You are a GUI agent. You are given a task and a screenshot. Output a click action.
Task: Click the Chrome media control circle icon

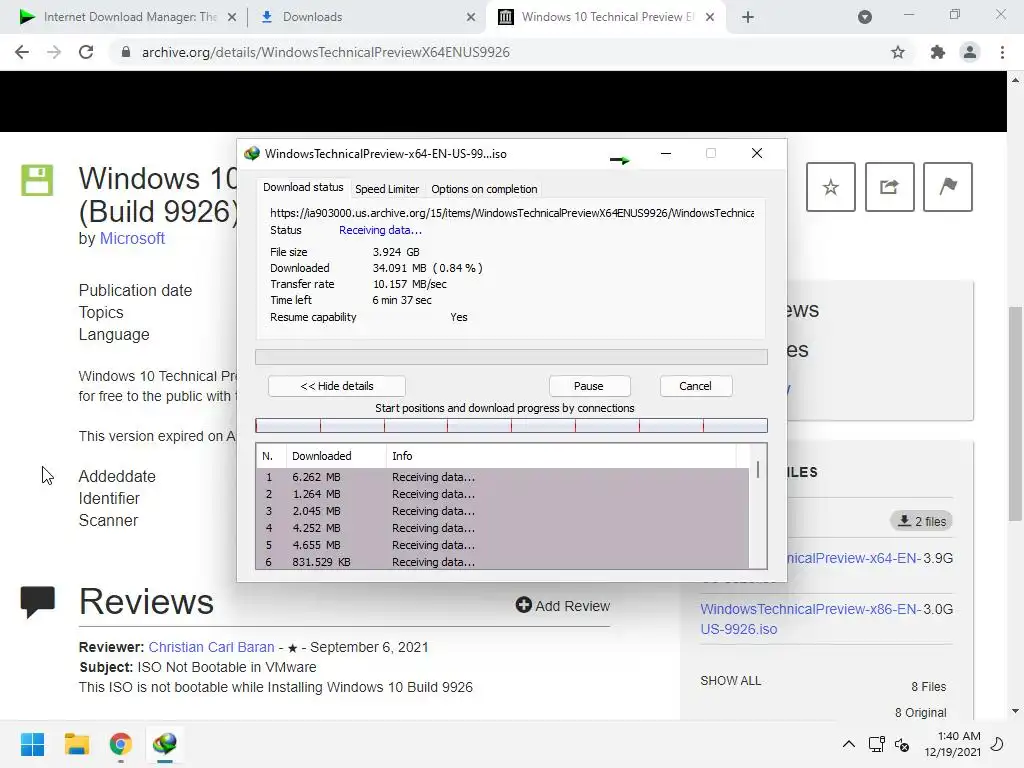865,17
